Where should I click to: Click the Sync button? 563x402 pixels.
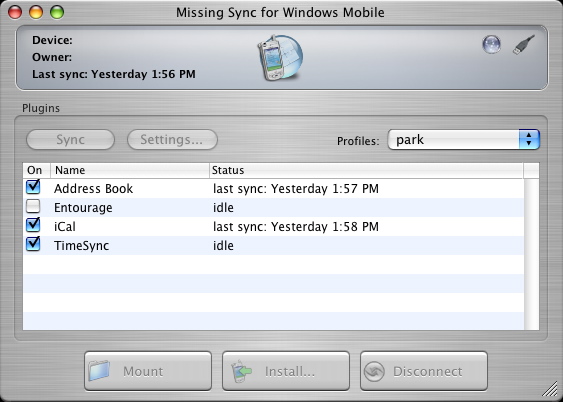tap(70, 139)
